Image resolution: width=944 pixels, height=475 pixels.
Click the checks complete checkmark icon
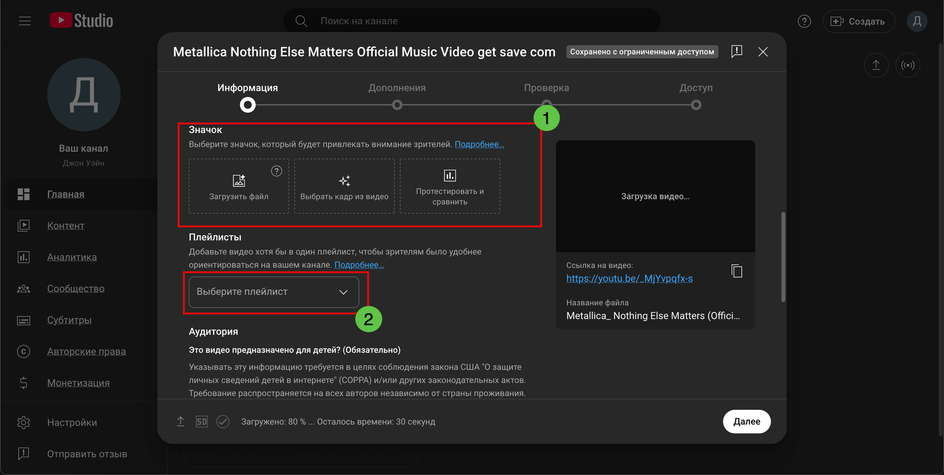coord(223,422)
